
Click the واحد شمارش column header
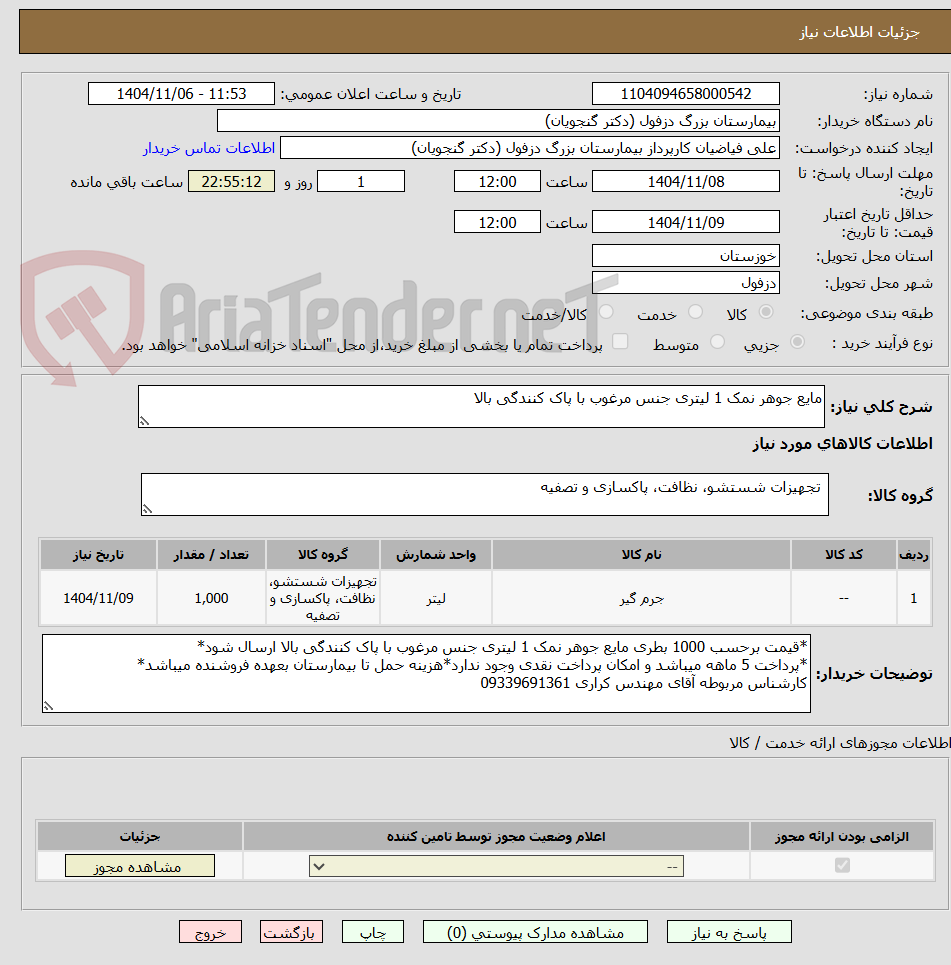click(436, 555)
